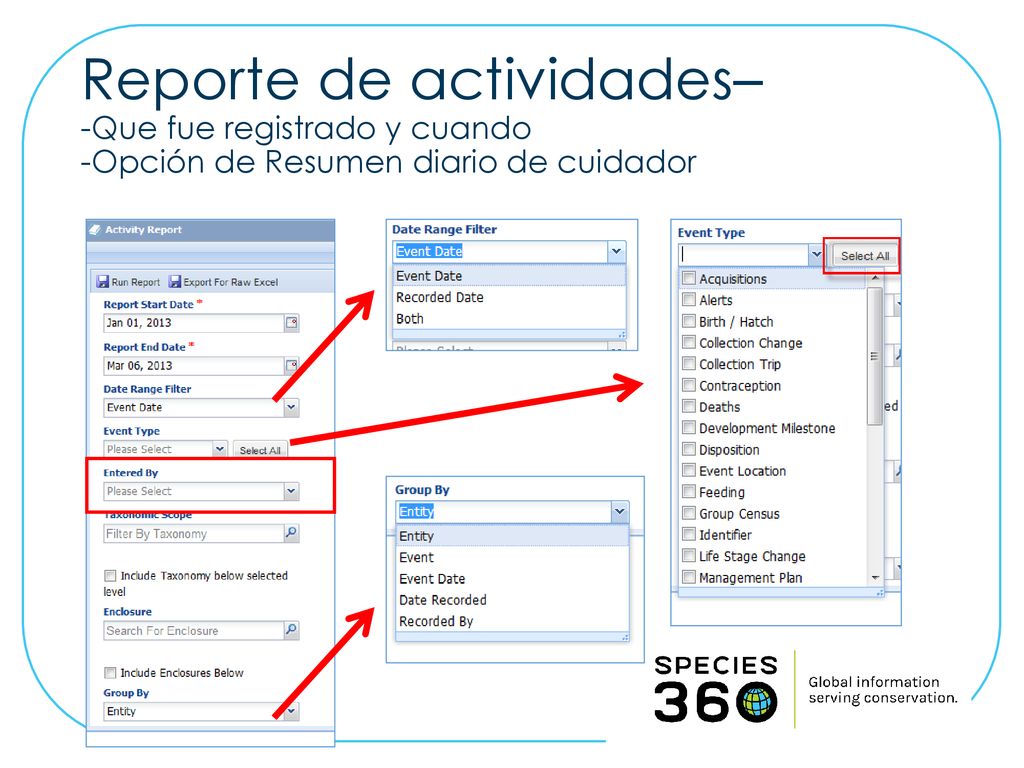Check Life Stage Change event type
Screen dimensions: 1024x768
(688, 556)
